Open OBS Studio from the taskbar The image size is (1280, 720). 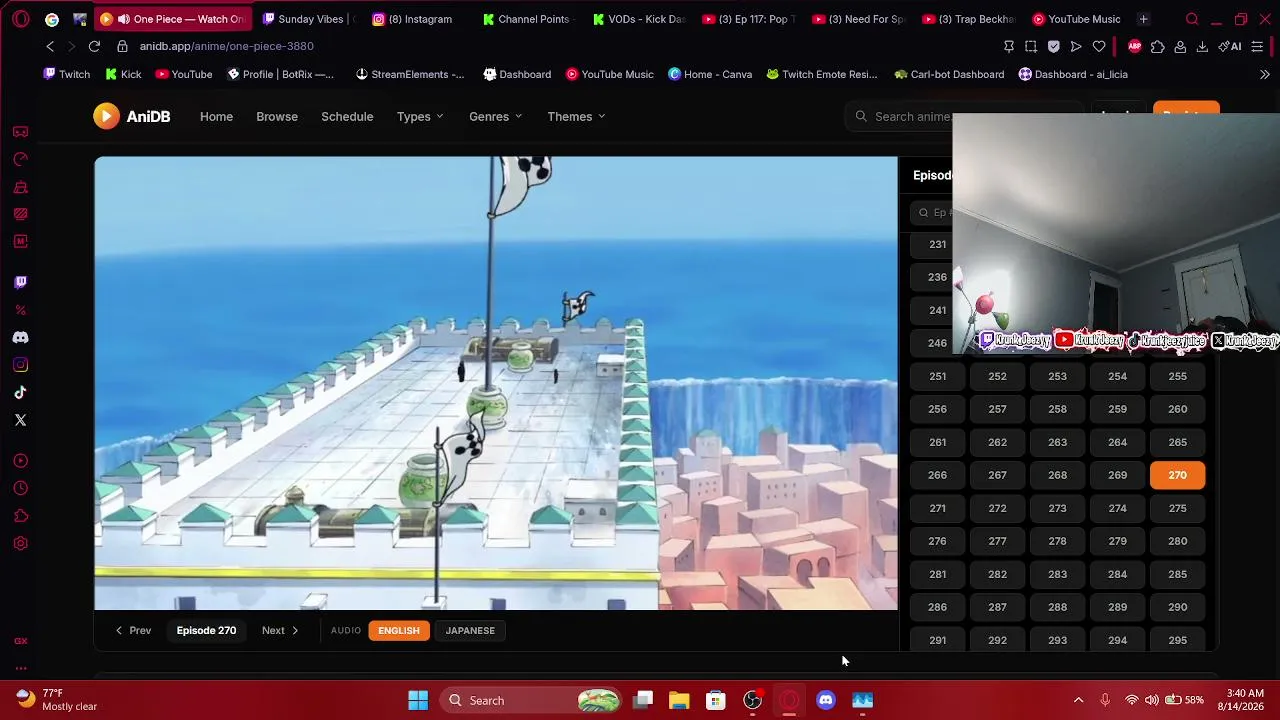(x=753, y=700)
